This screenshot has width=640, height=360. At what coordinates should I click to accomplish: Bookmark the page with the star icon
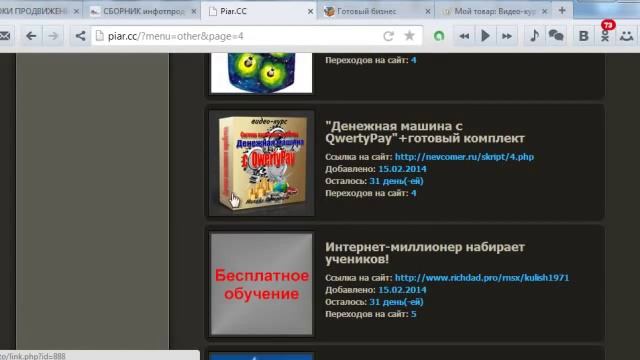409,36
